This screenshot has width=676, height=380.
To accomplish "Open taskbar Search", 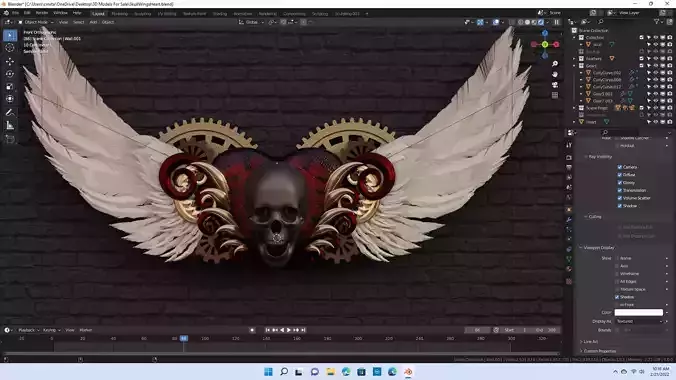I will pos(284,372).
